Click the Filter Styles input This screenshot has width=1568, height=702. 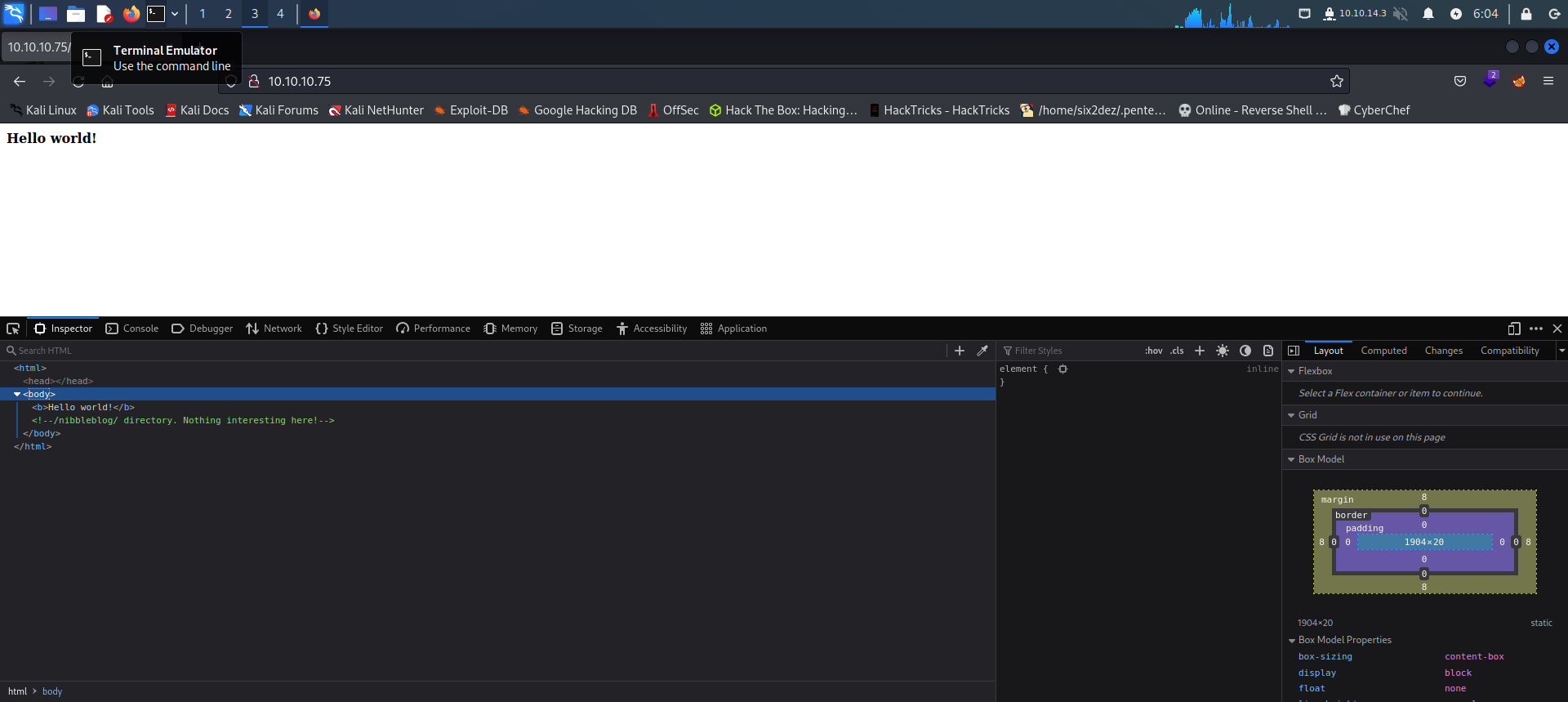click(x=1070, y=351)
